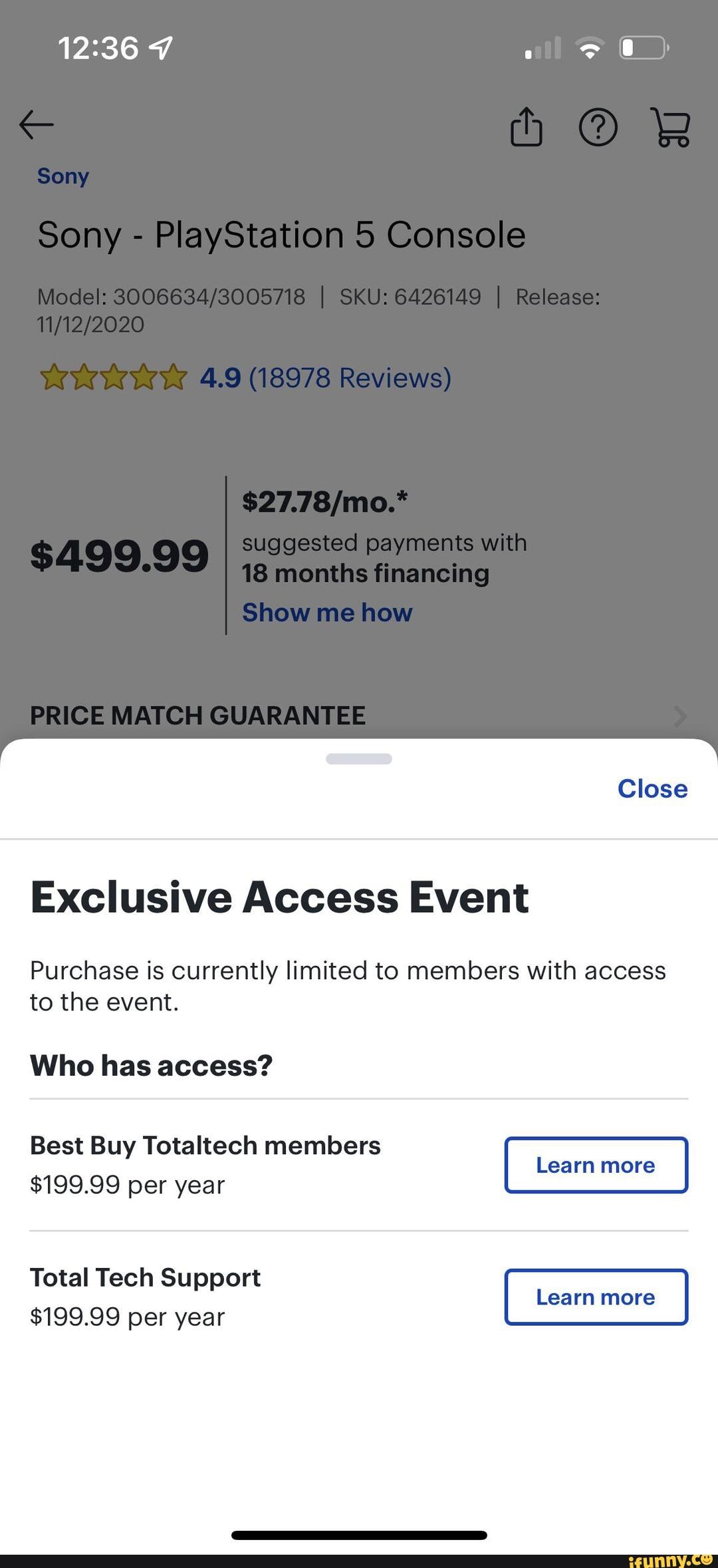Tap the five-star rating icons

point(113,378)
